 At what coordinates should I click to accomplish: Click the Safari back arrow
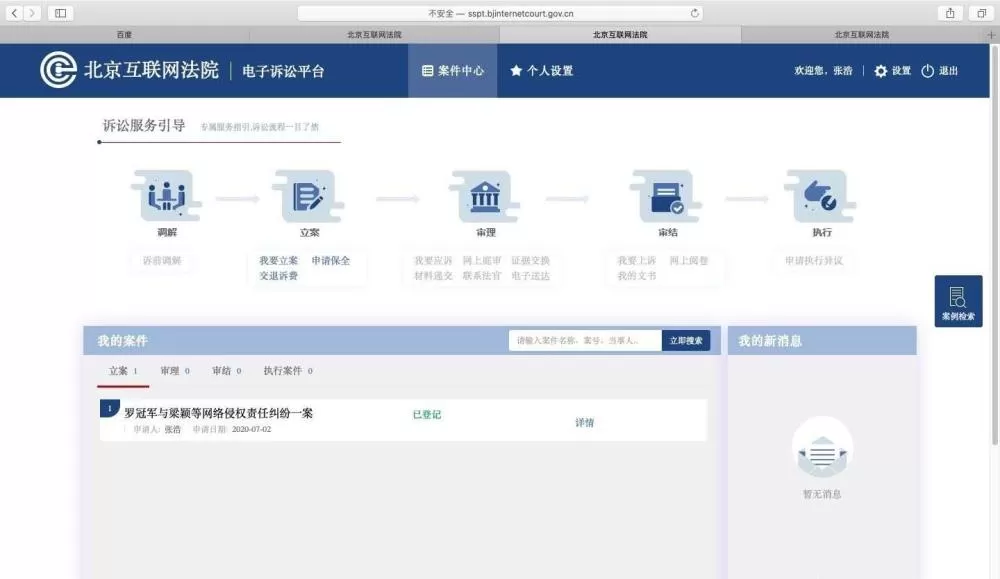(x=14, y=13)
